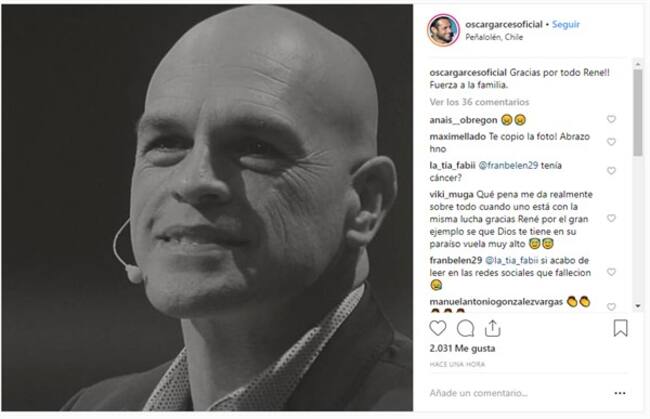Like viki_muga's comment

[x=611, y=217]
